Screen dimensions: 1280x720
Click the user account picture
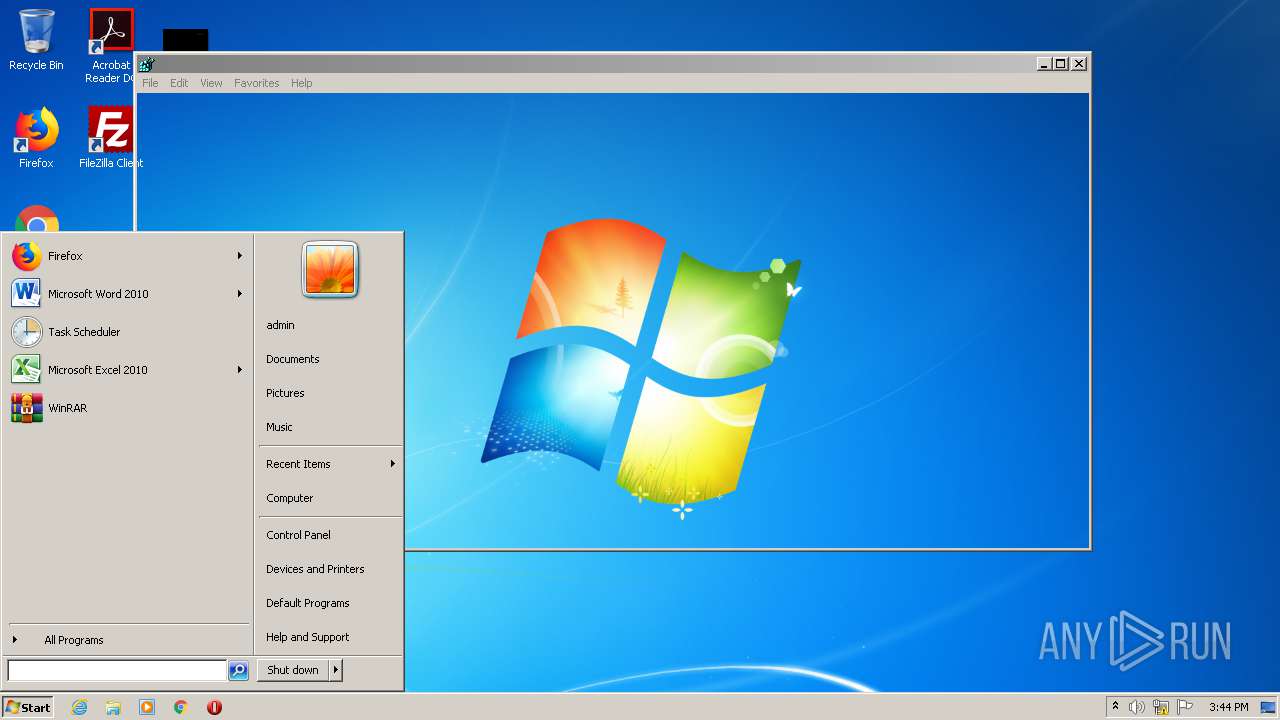(x=330, y=270)
